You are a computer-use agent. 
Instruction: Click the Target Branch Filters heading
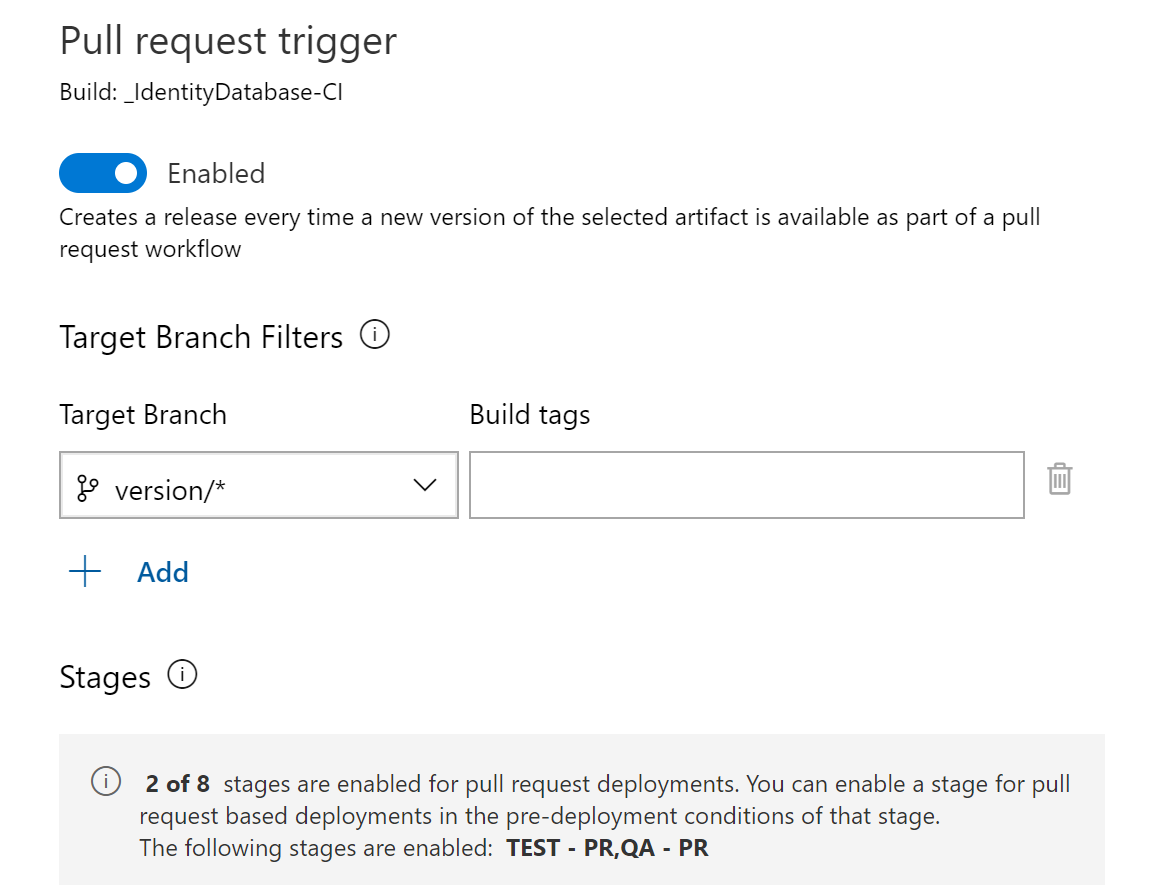click(x=201, y=337)
